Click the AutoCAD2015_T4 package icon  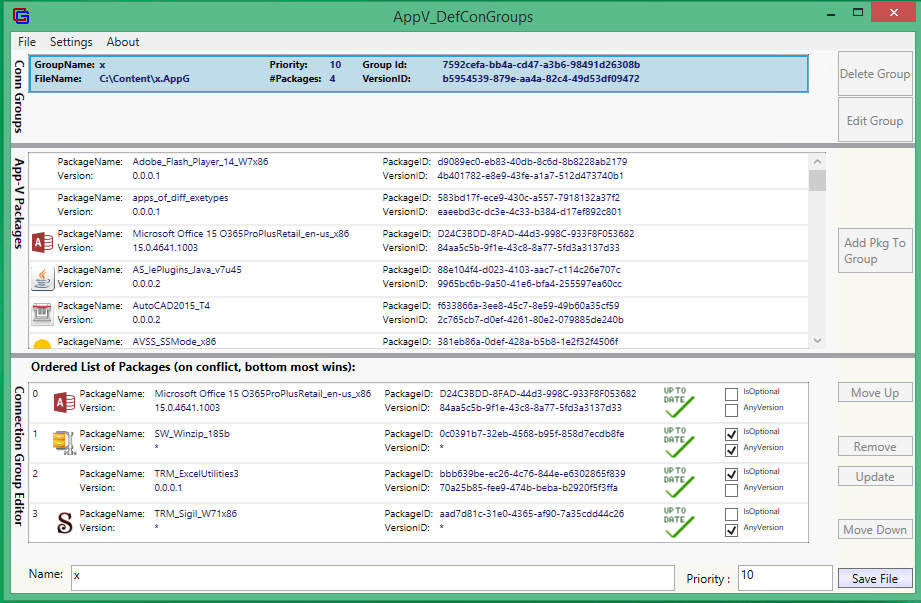(42, 314)
